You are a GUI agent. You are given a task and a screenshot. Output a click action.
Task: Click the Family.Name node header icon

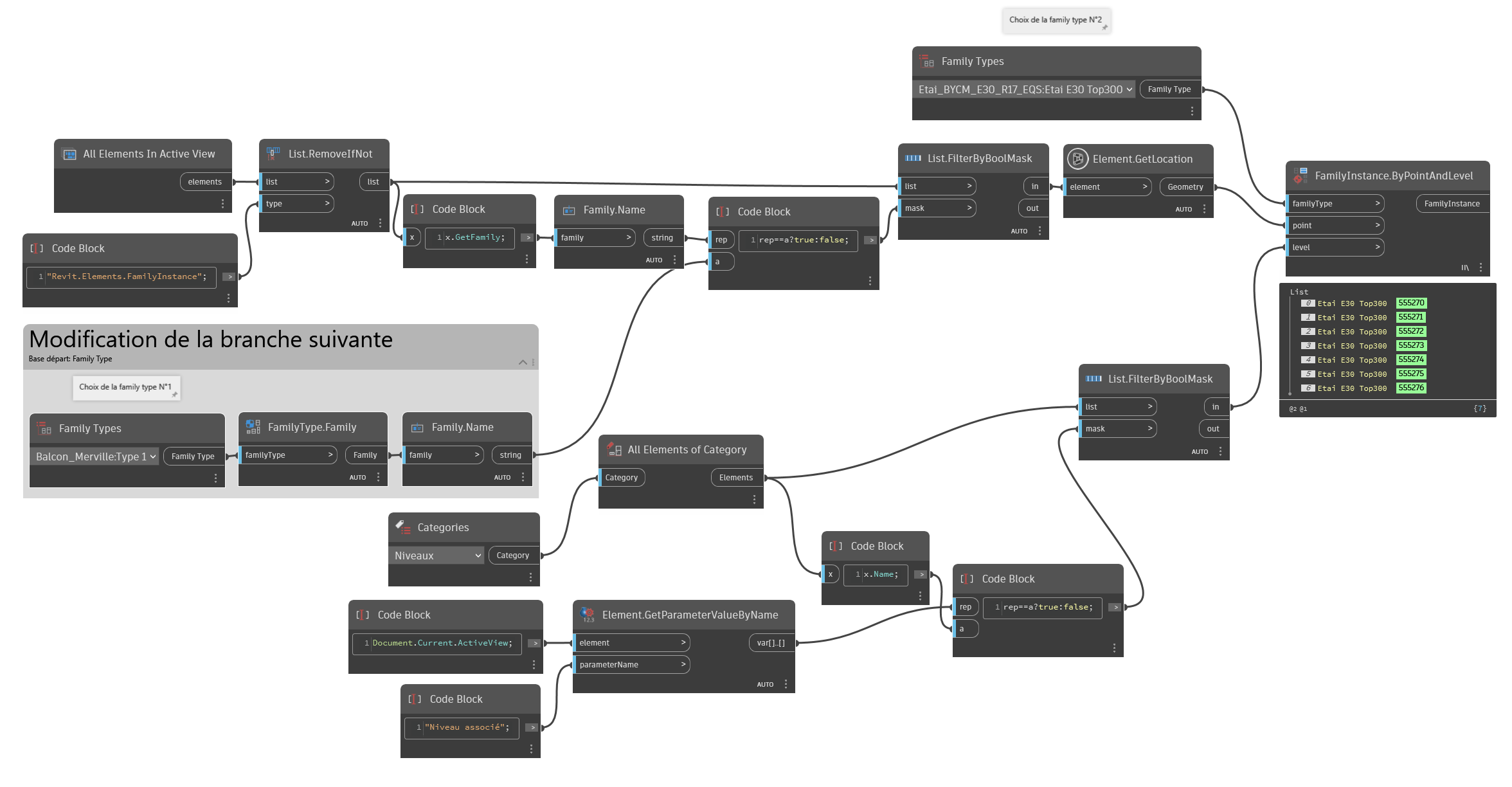[568, 210]
